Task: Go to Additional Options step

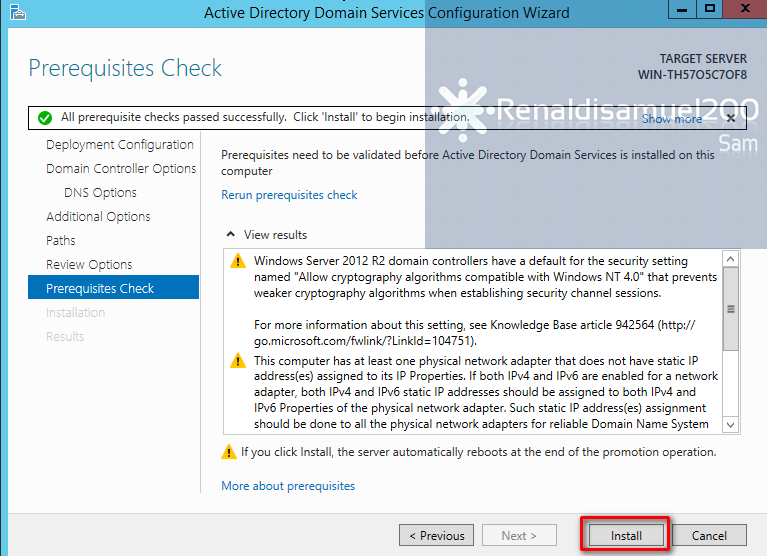Action: [98, 217]
